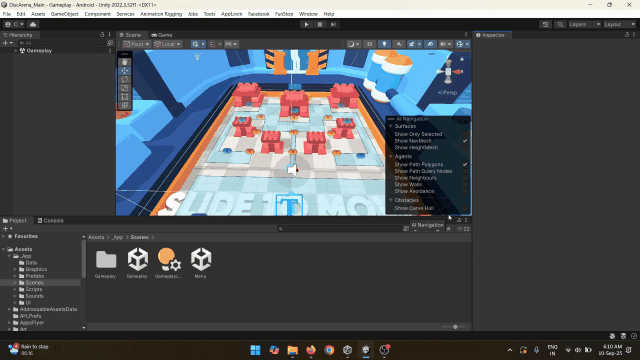This screenshot has width=640, height=360.
Task: Open the scene camera settings dropdown
Action: 445,44
